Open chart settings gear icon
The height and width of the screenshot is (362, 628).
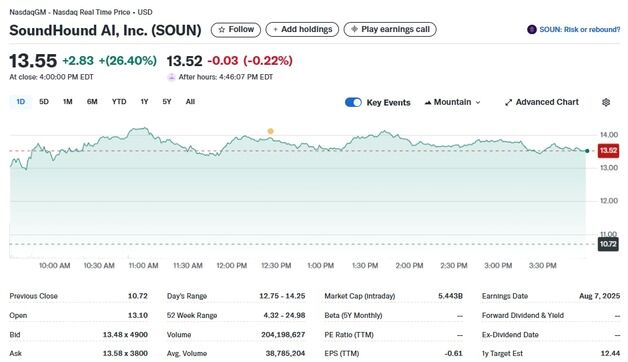pos(606,102)
